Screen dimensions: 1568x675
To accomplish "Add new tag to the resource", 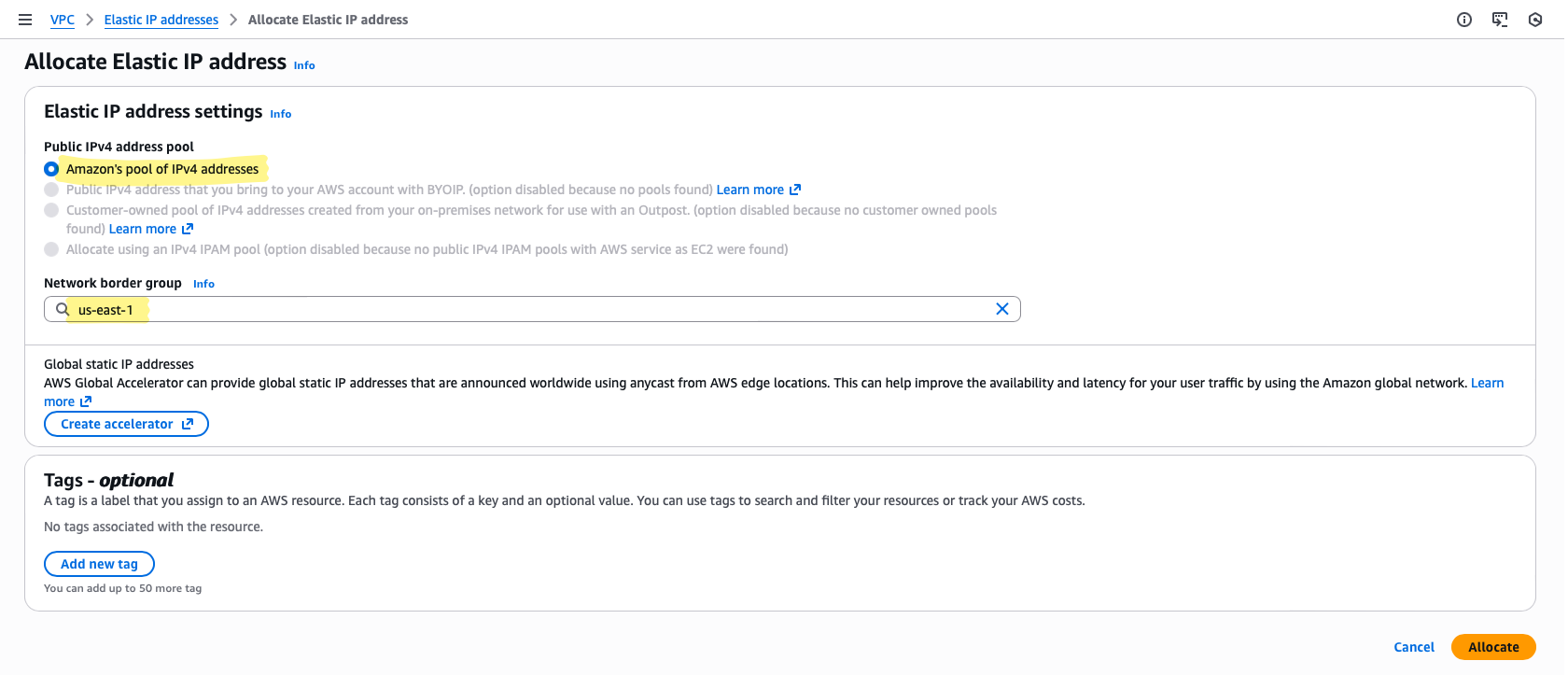I will [99, 564].
